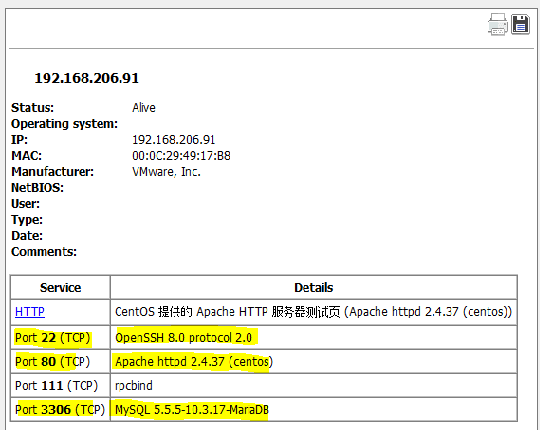Click the print report icon
Screen dimensions: 540x430
point(498,24)
